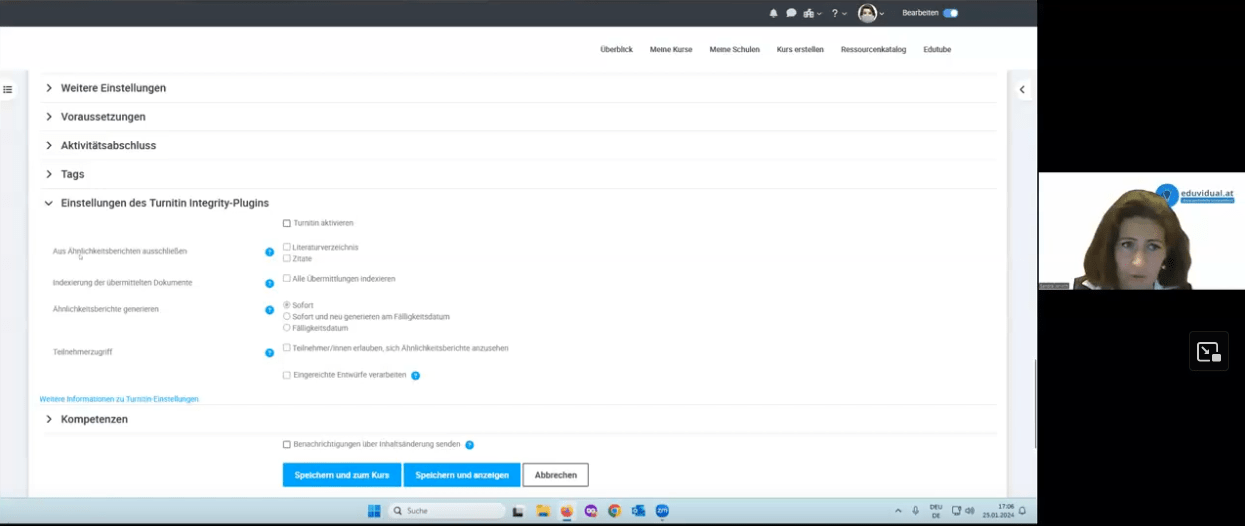
Task: Click Speichern und zum Kurs button
Action: [342, 475]
